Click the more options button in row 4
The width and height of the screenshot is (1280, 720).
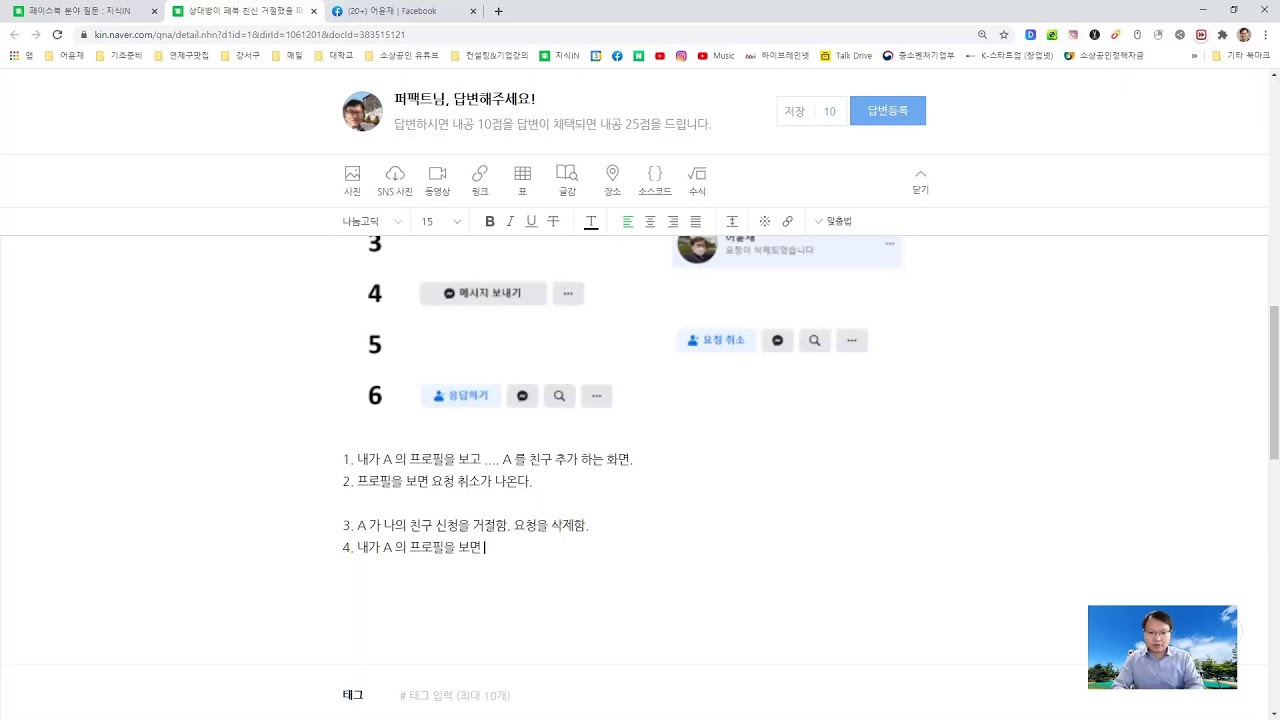coord(568,293)
